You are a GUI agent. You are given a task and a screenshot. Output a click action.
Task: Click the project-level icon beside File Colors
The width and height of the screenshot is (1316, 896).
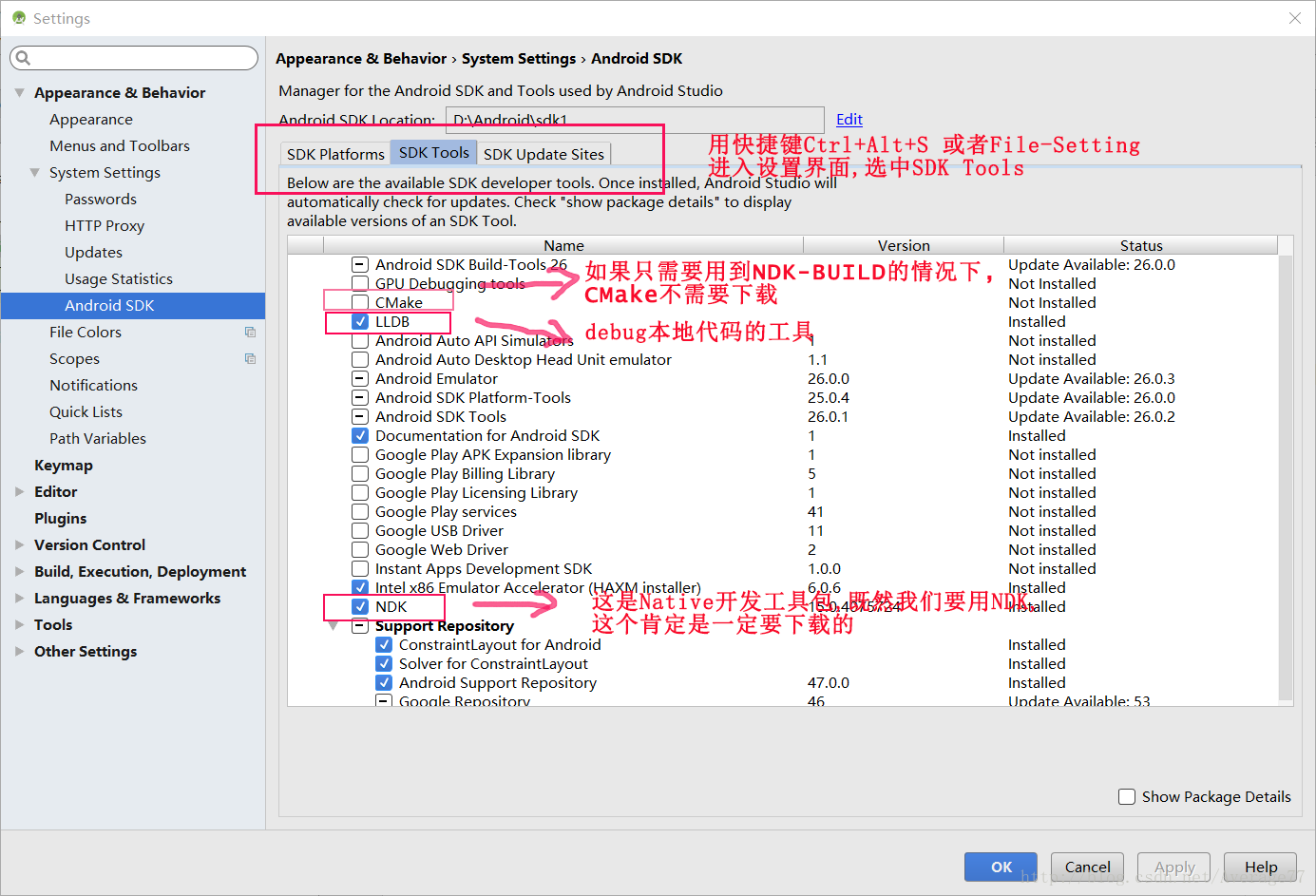coord(250,332)
